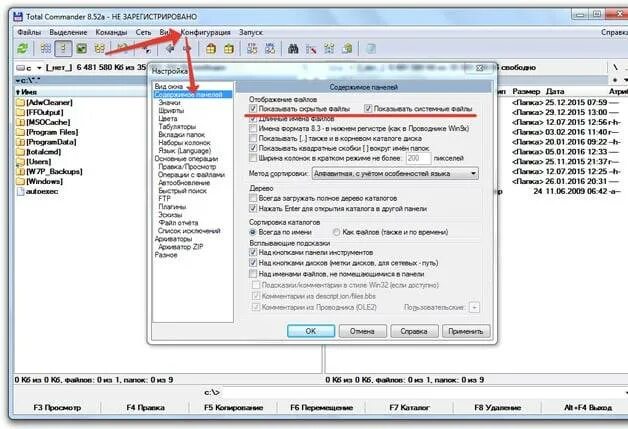Click folder icon next to Program Files
Viewport: 628px width, 429px height.
click(x=20, y=132)
